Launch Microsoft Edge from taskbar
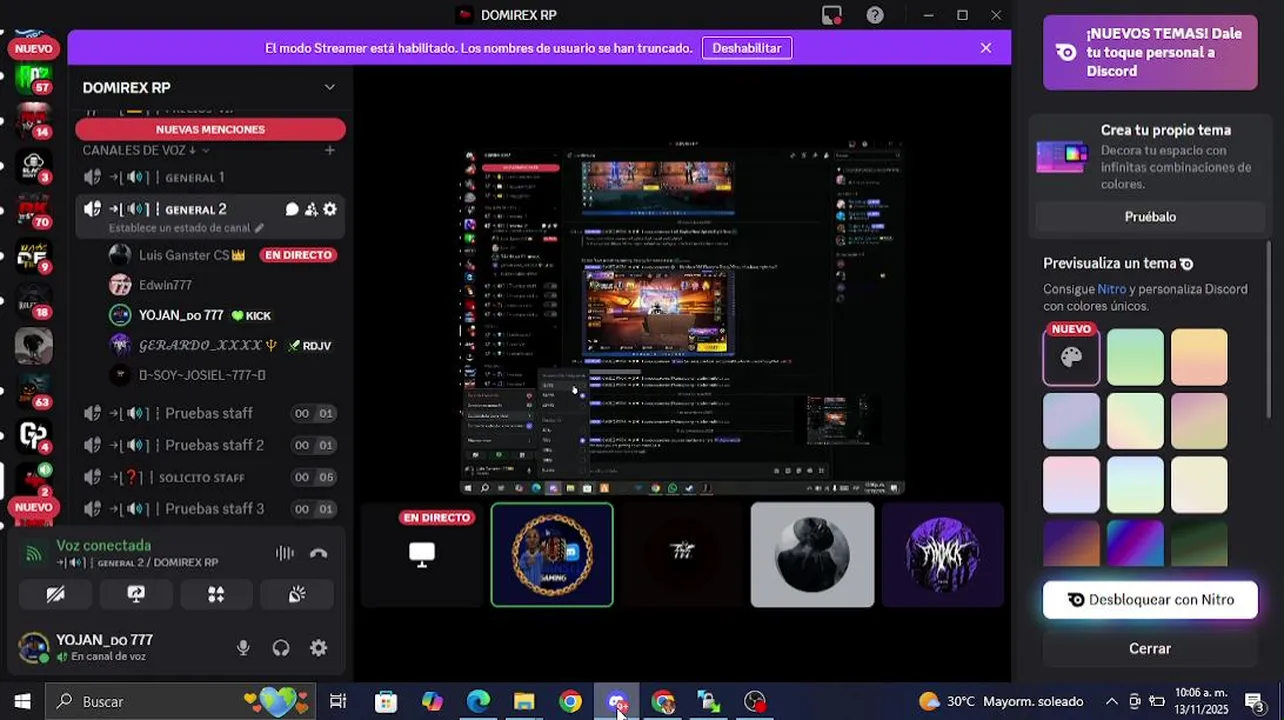This screenshot has width=1284, height=720. coord(478,701)
